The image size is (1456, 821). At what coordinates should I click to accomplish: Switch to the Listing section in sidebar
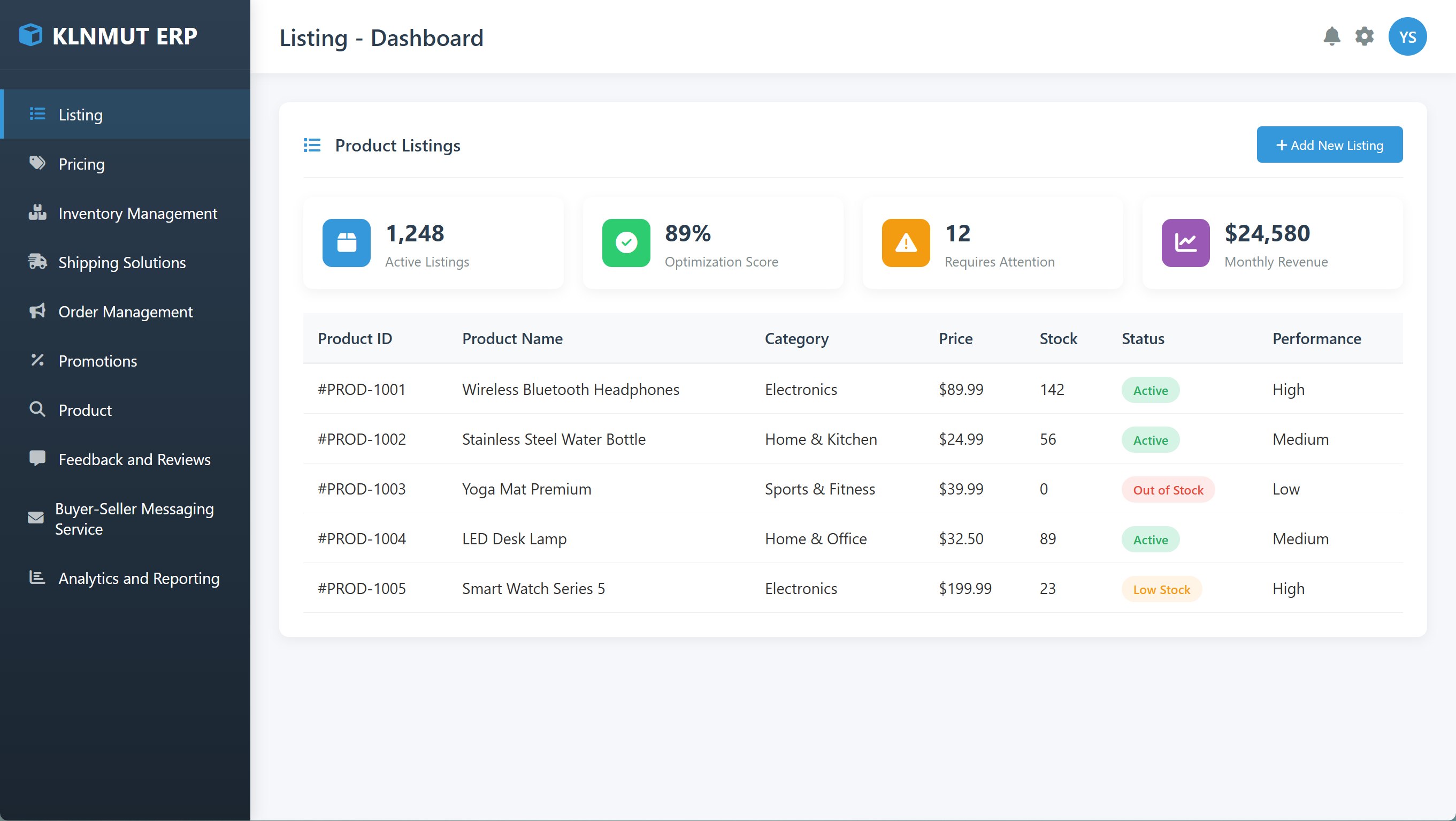[x=80, y=114]
